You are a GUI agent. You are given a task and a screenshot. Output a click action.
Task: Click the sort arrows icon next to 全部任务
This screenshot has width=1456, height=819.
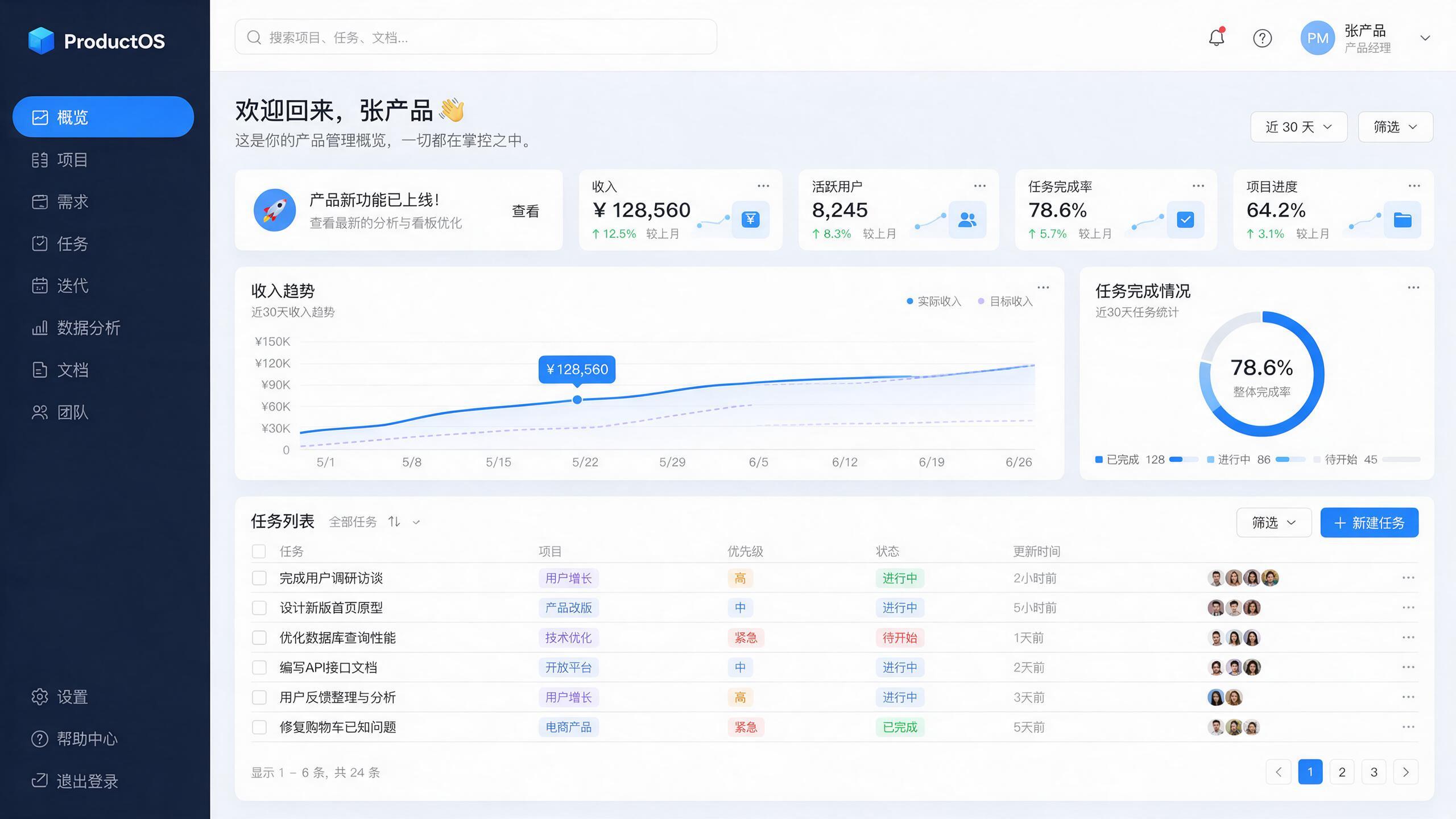394,522
